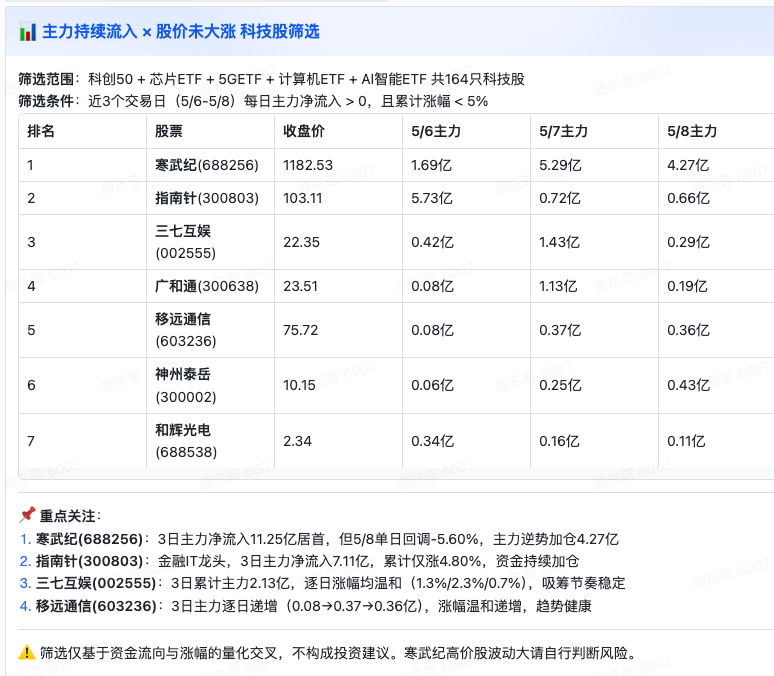774x676 pixels.
Task: Click rank number 1 in the table
Action: pos(31,165)
